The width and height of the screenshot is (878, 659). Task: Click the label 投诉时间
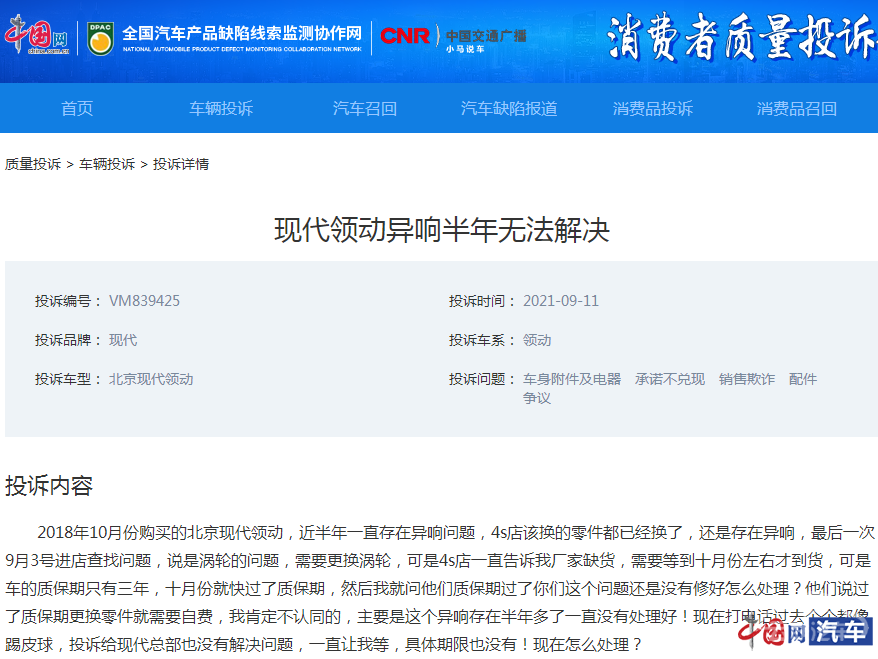[482, 301]
